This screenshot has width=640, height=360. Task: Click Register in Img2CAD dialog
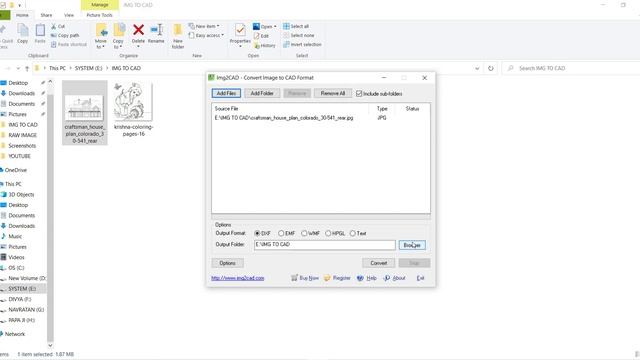coord(337,278)
